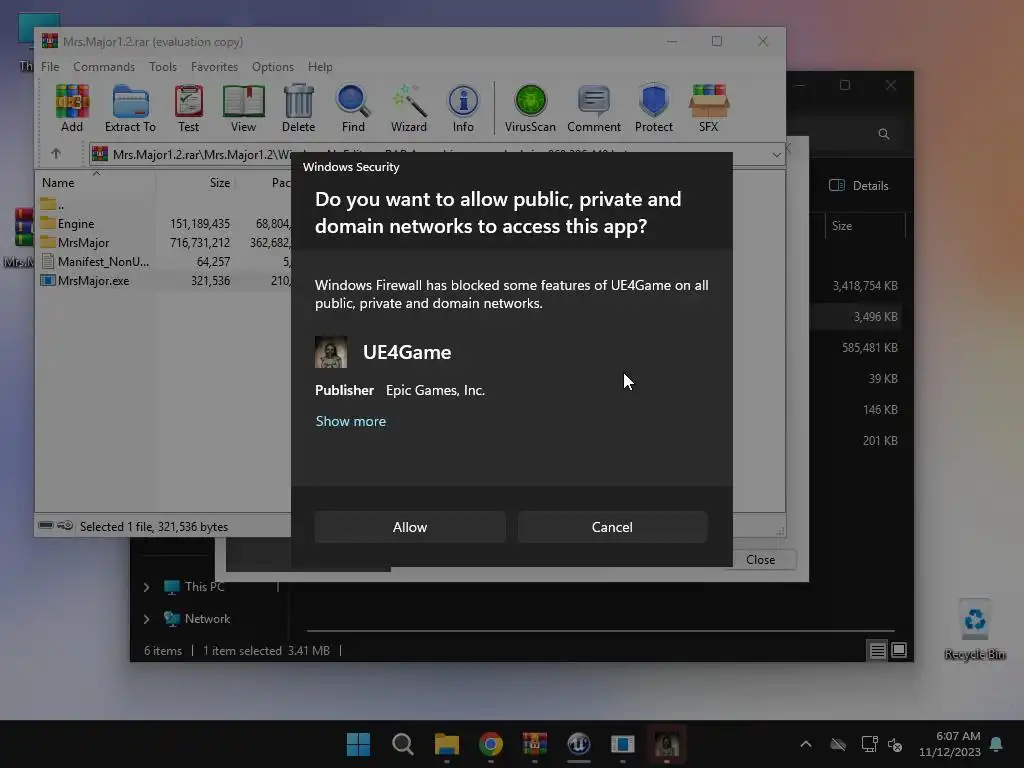Screen dimensions: 1024x768
Task: Select the MrsMajor folder row
Action: pos(165,242)
